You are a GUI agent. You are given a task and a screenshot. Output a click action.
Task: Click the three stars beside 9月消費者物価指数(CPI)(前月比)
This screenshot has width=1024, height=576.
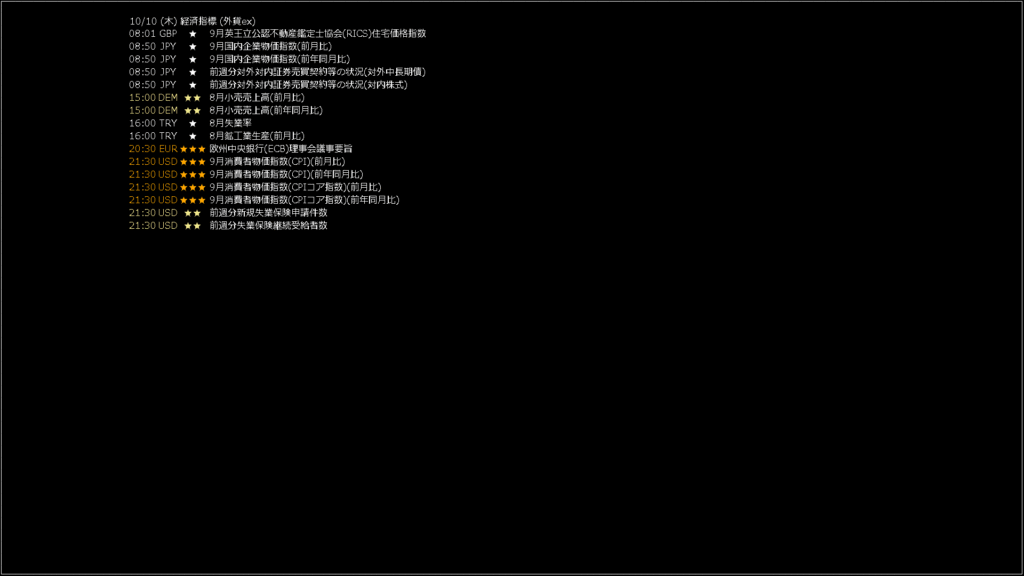click(193, 162)
